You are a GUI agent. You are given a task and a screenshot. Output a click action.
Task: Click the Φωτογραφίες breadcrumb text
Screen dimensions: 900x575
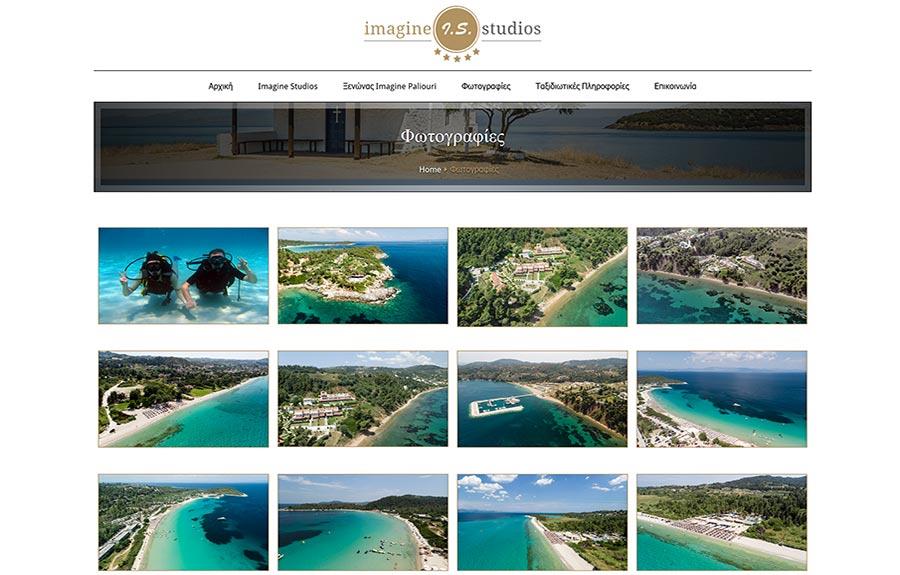474,169
